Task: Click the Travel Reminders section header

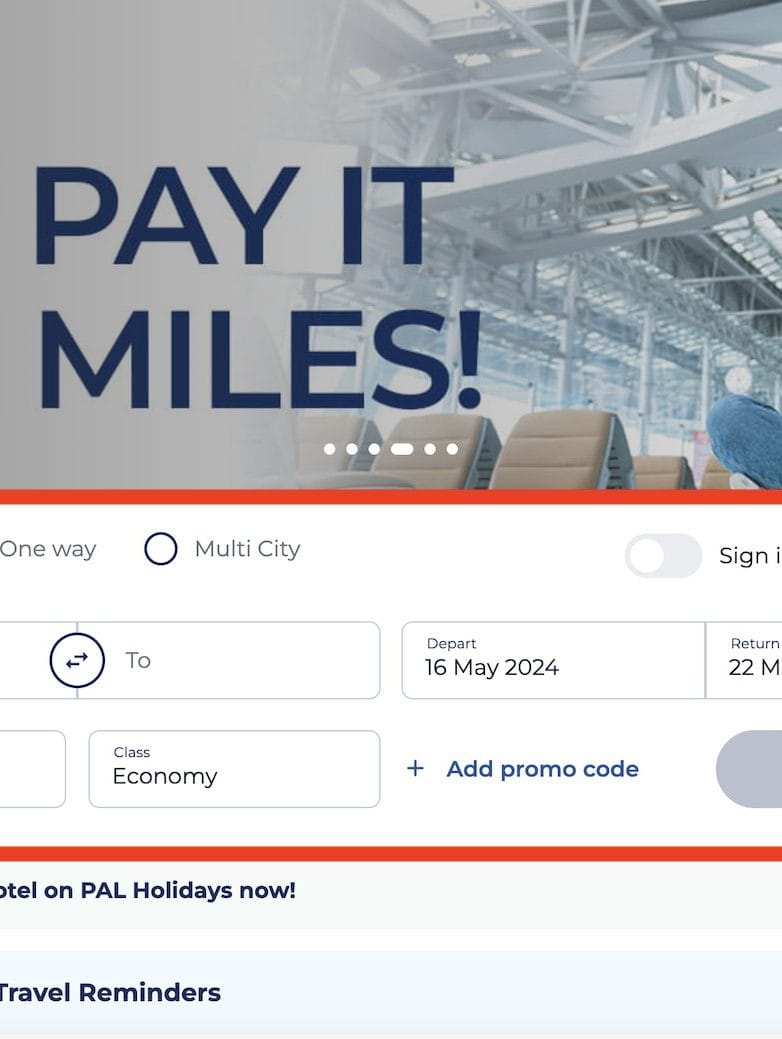Action: [x=110, y=992]
